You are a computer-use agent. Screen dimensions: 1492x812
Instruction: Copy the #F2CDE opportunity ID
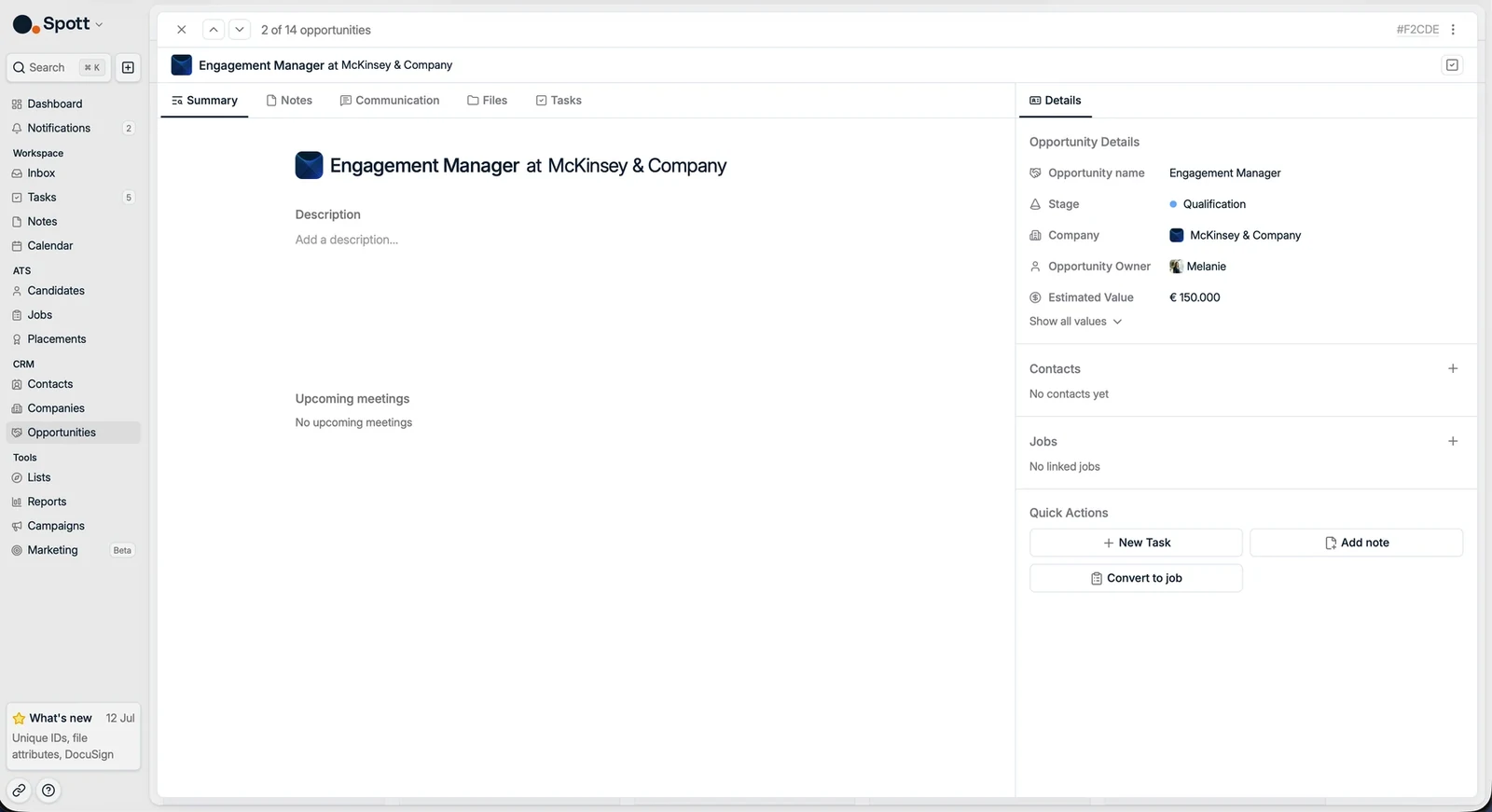coord(1417,30)
